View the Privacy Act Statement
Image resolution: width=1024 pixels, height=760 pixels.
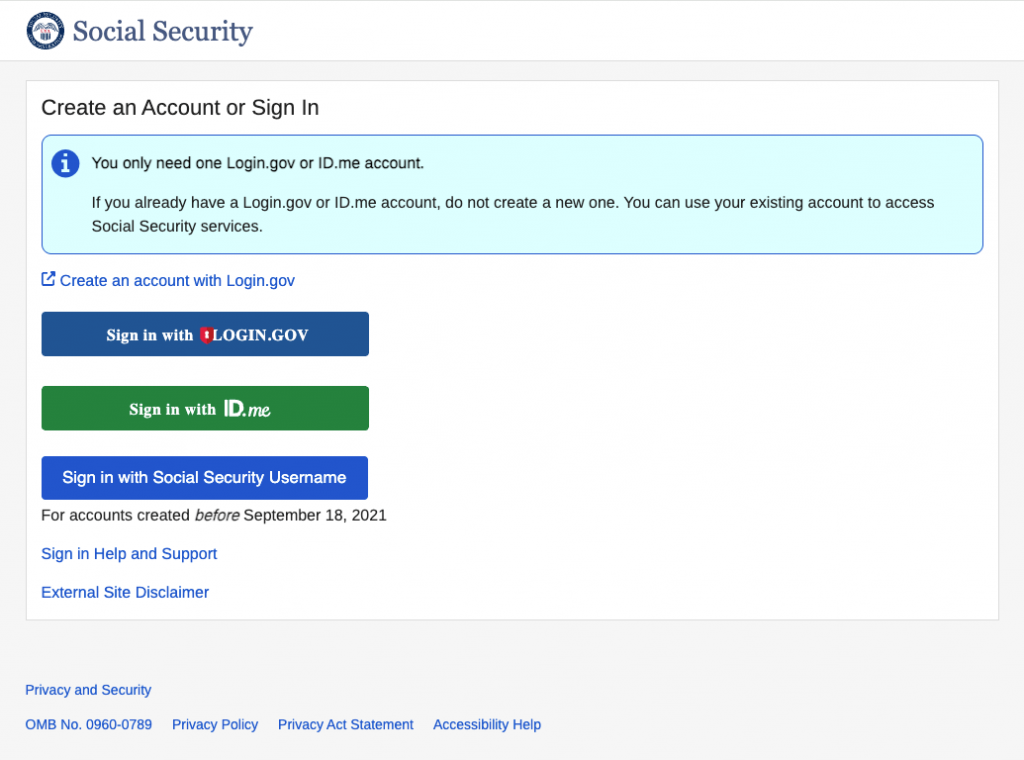click(x=345, y=724)
